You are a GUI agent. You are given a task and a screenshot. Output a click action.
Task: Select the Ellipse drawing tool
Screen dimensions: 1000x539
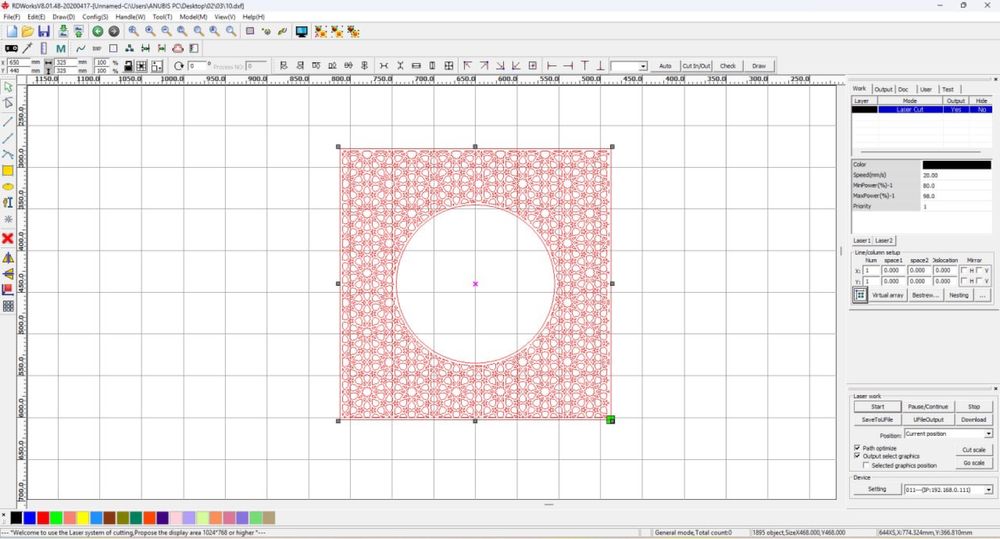click(8, 186)
